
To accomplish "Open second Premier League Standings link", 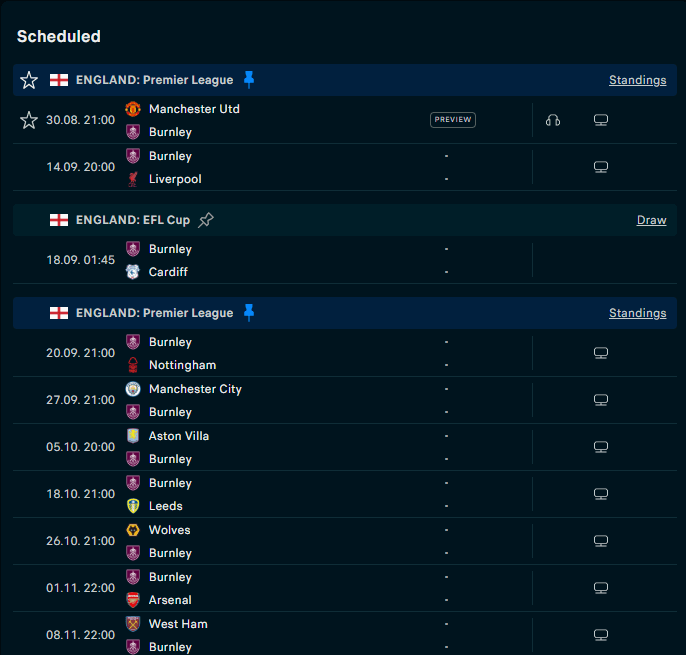I will (x=637, y=313).
